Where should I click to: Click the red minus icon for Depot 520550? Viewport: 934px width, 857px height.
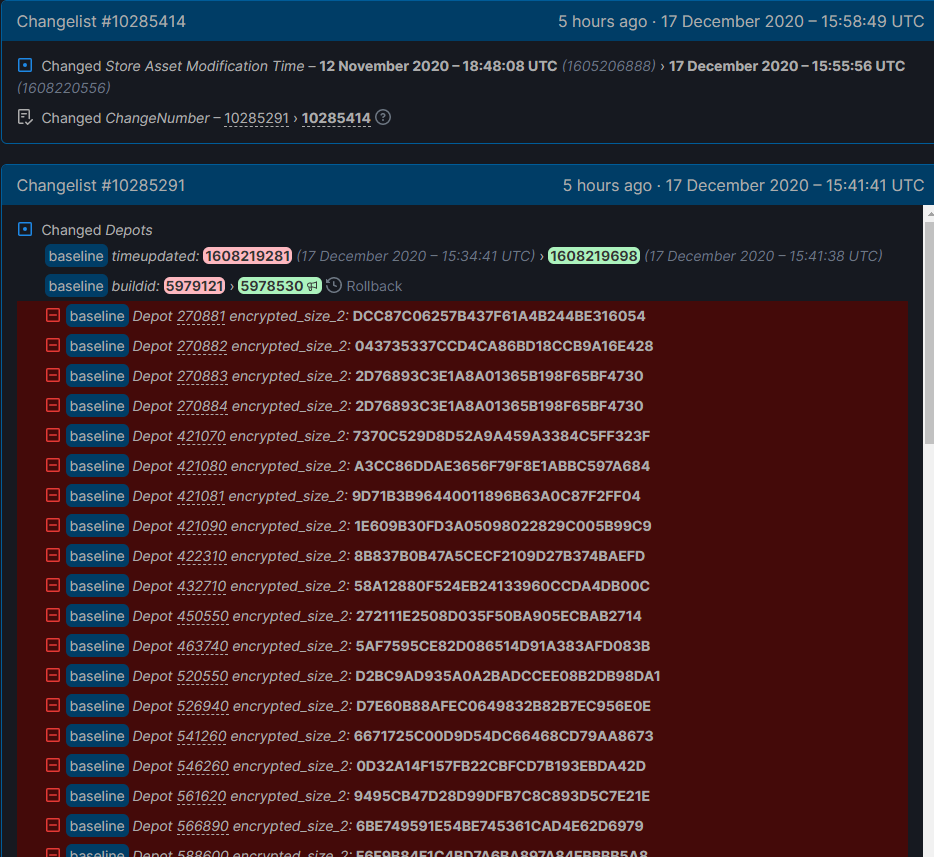pyautogui.click(x=53, y=676)
